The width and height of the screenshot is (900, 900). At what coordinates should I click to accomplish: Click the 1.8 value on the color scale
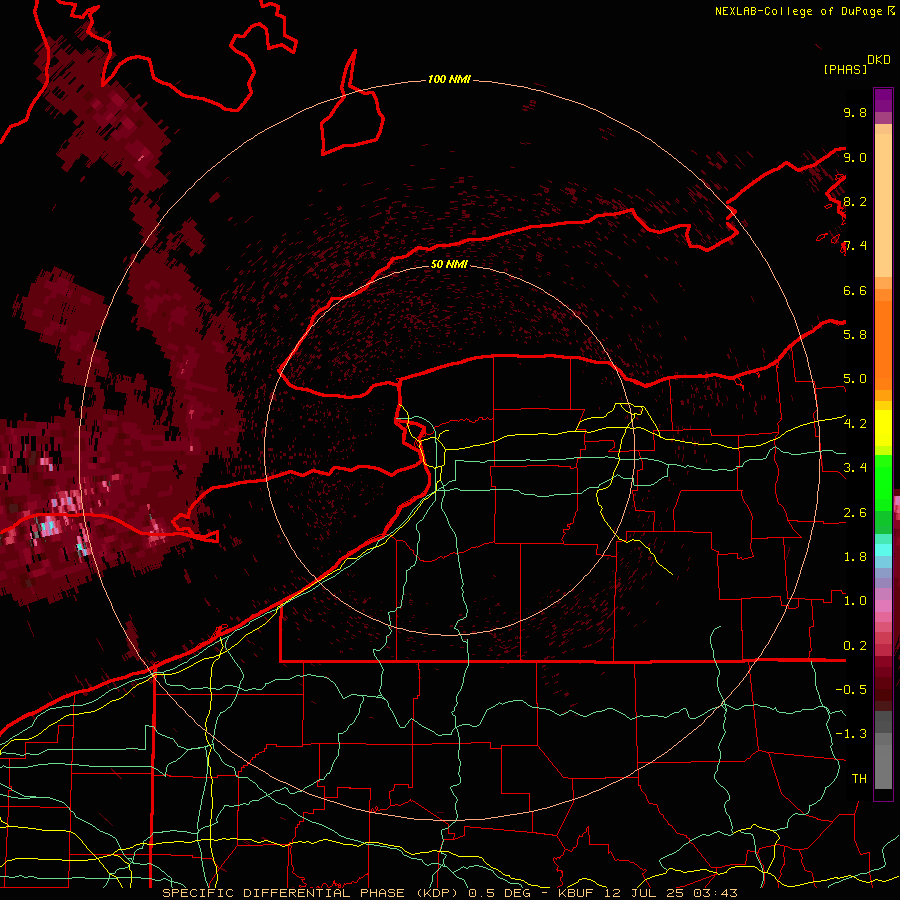pos(855,557)
